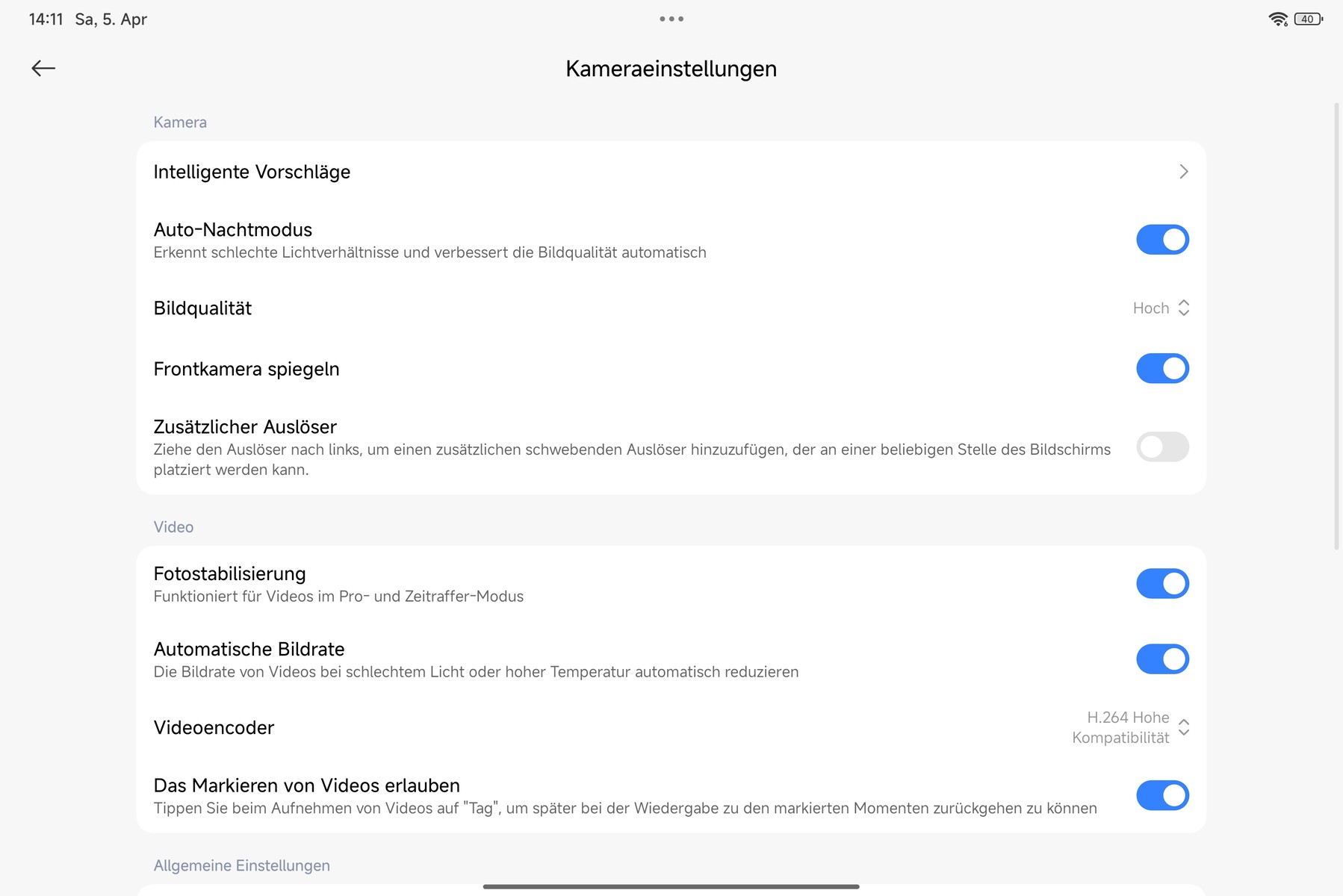This screenshot has height=896, width=1343.
Task: Select the Videoencoder row label
Action: point(214,728)
